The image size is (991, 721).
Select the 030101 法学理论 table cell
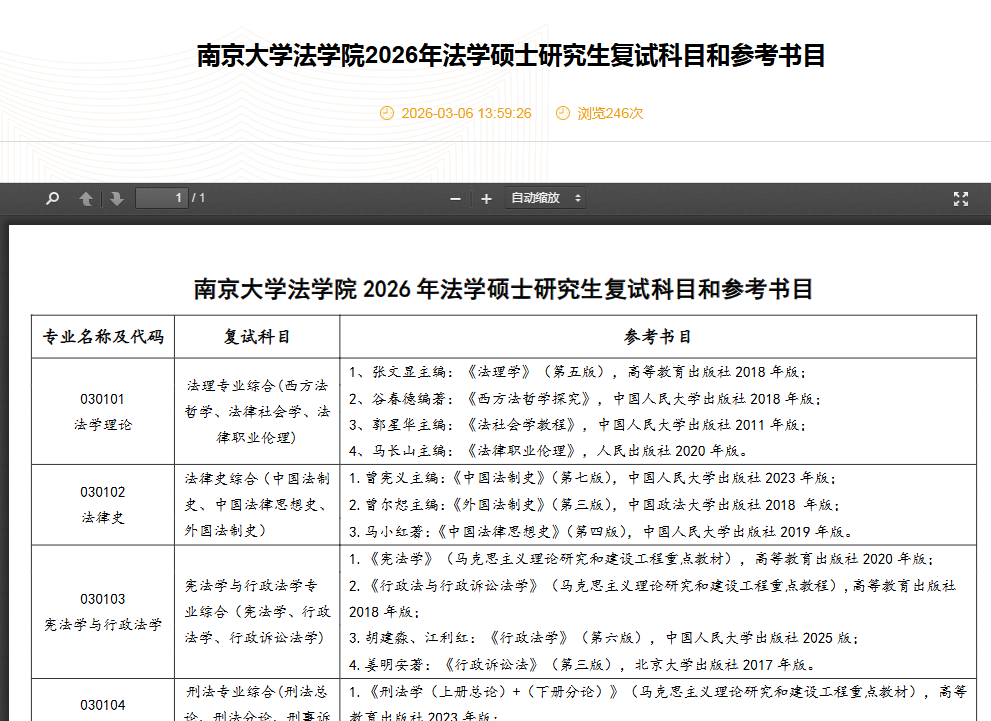coord(103,411)
